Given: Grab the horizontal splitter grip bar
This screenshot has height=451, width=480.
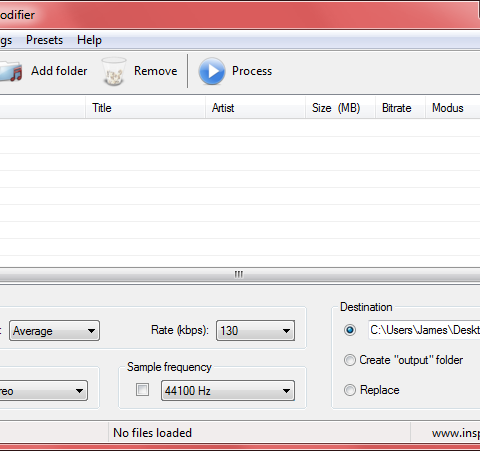Looking at the screenshot, I should click(x=239, y=275).
